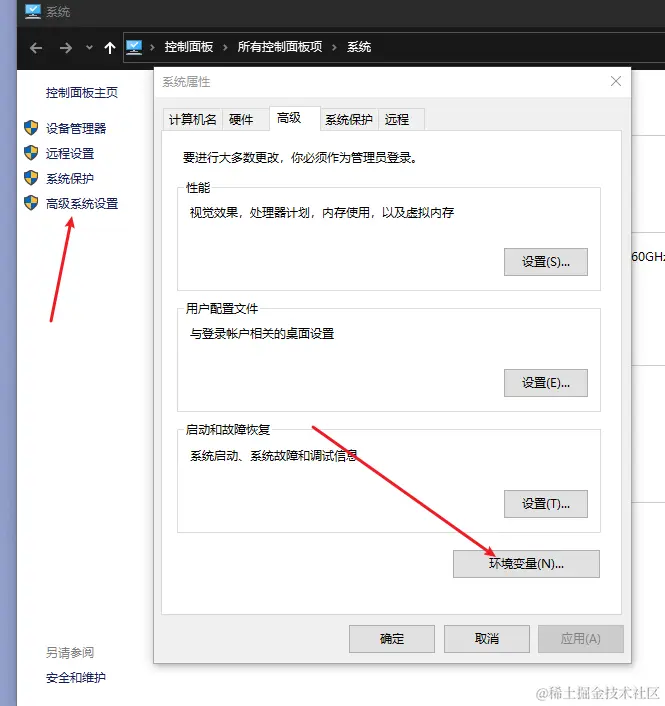This screenshot has height=706, width=665.
Task: Click the 系统属性 dialog title text
Action: pyautogui.click(x=186, y=82)
